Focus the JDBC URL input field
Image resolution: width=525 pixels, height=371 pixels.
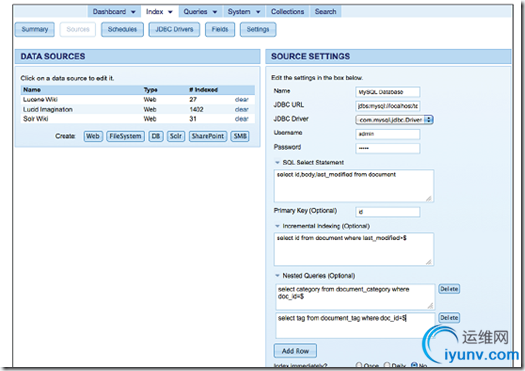point(388,106)
